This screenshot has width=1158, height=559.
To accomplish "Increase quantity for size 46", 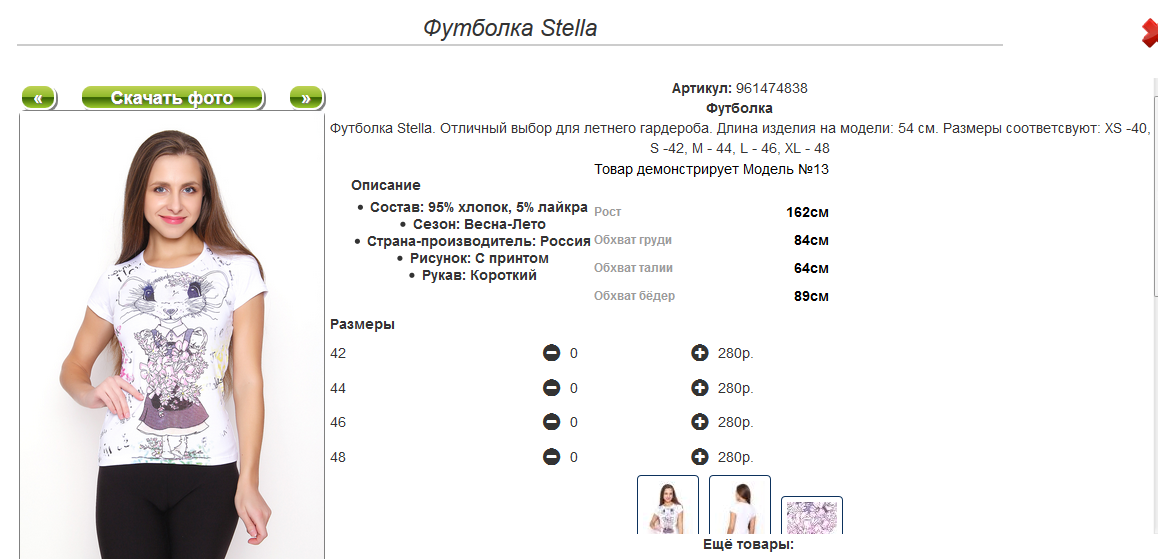I will click(x=699, y=422).
